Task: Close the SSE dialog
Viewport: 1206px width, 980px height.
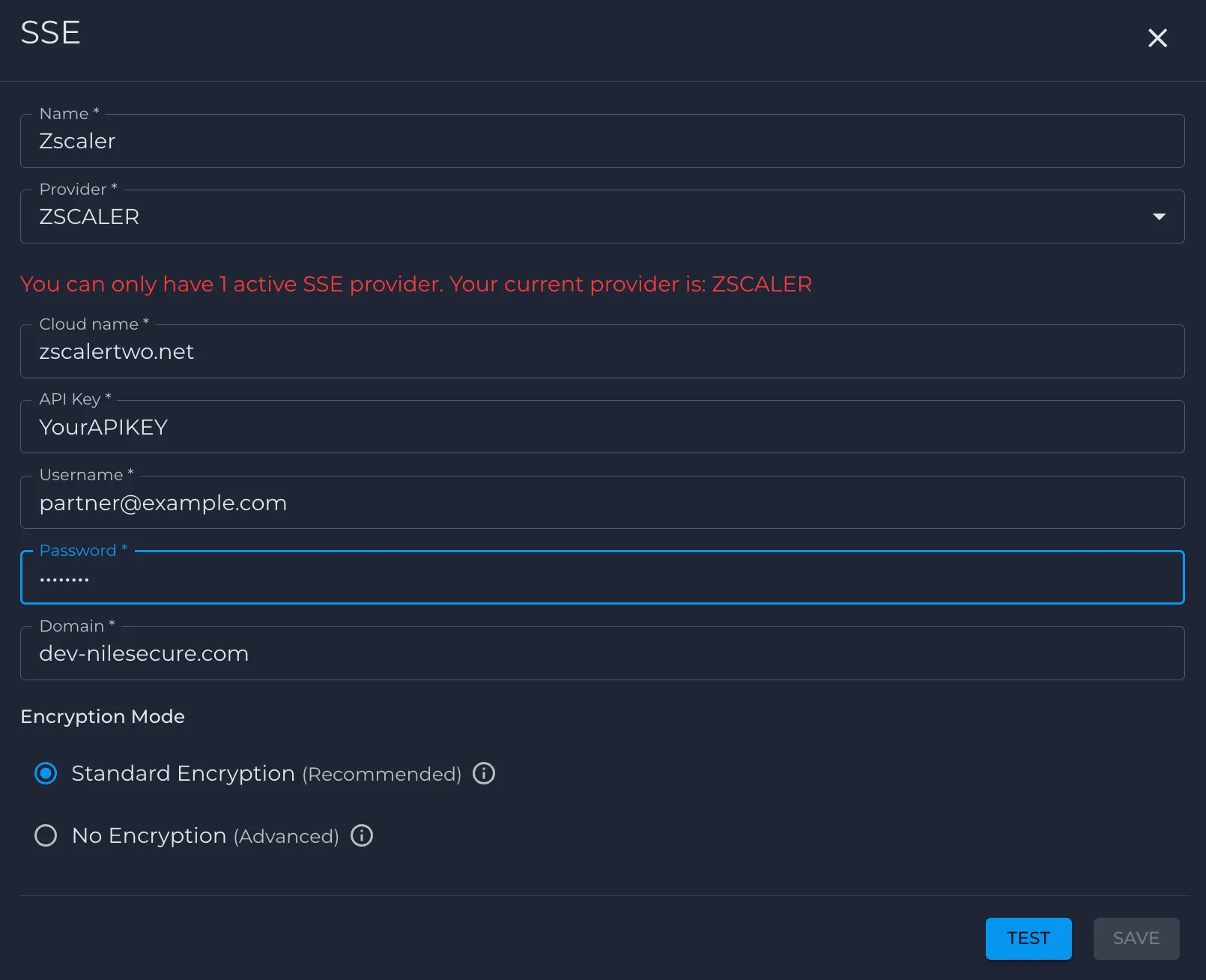Action: pyautogui.click(x=1157, y=37)
